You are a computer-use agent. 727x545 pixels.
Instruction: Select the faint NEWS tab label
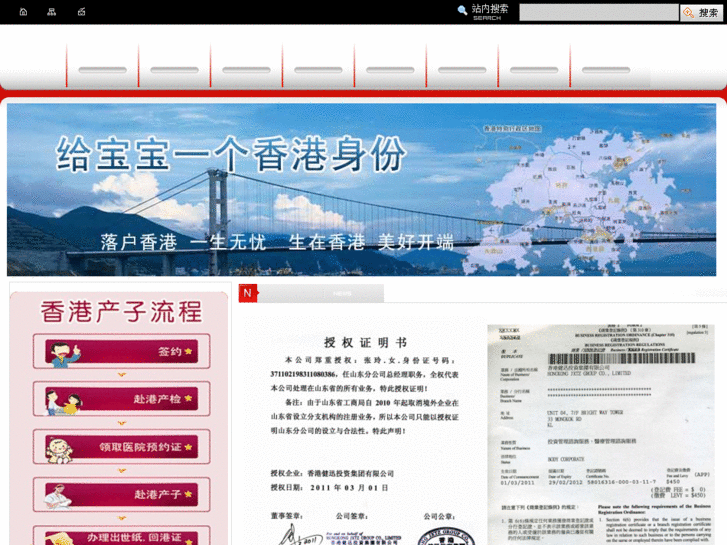[342, 294]
